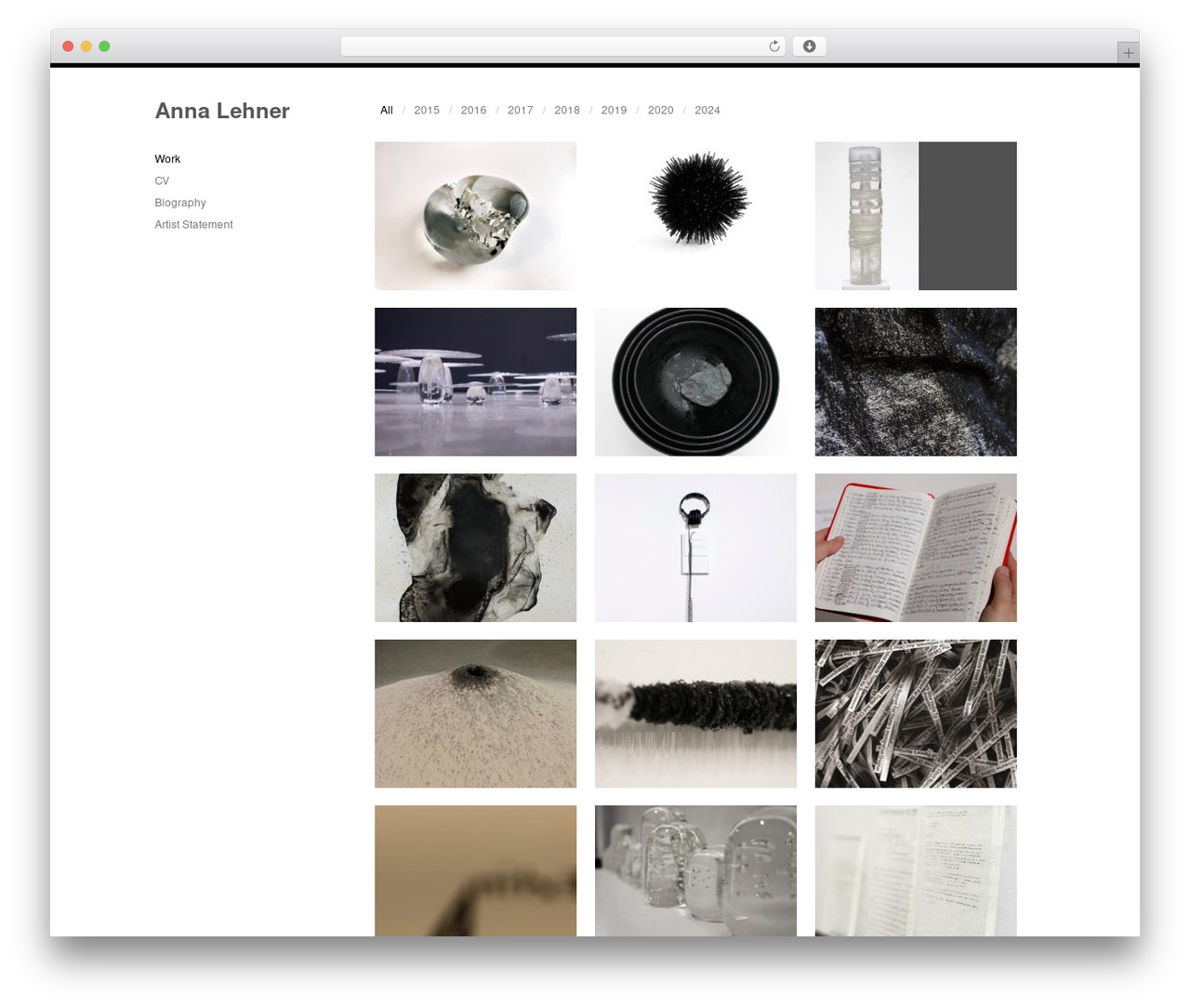Open the black fuzzy rod thumbnail
This screenshot has height=1008, width=1190.
(695, 714)
